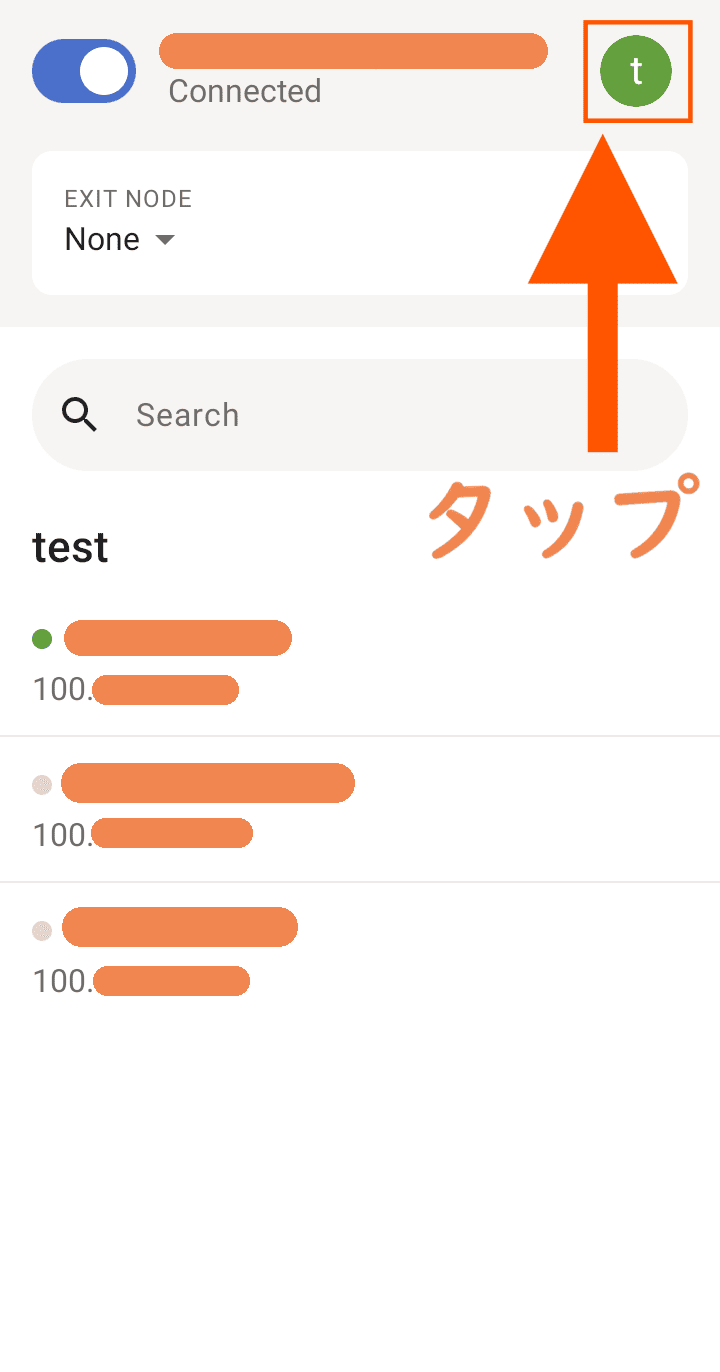
Task: Select the third device's redacted name
Action: [180, 928]
